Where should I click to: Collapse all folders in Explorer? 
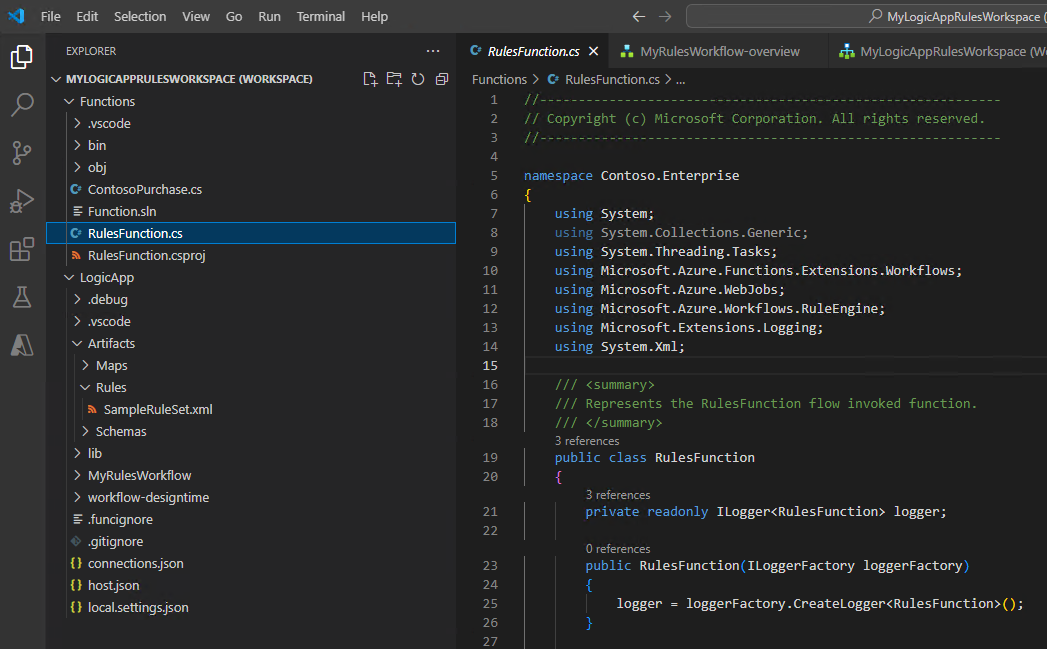442,79
